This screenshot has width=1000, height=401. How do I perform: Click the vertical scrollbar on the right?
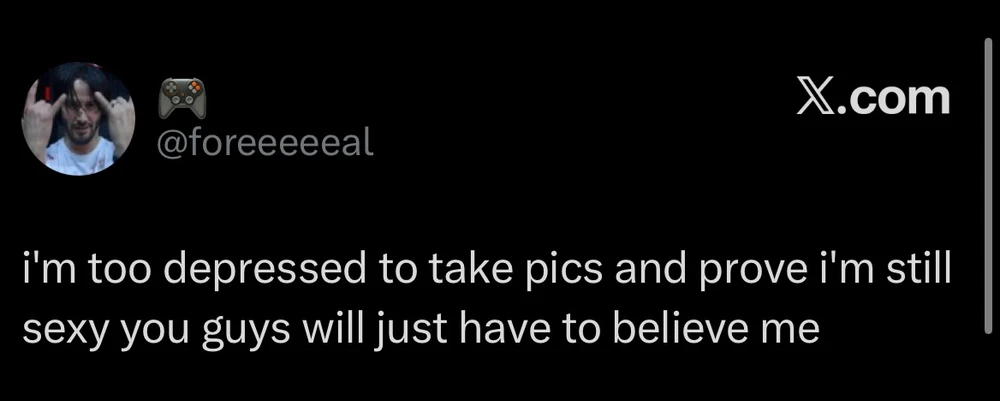(x=989, y=185)
